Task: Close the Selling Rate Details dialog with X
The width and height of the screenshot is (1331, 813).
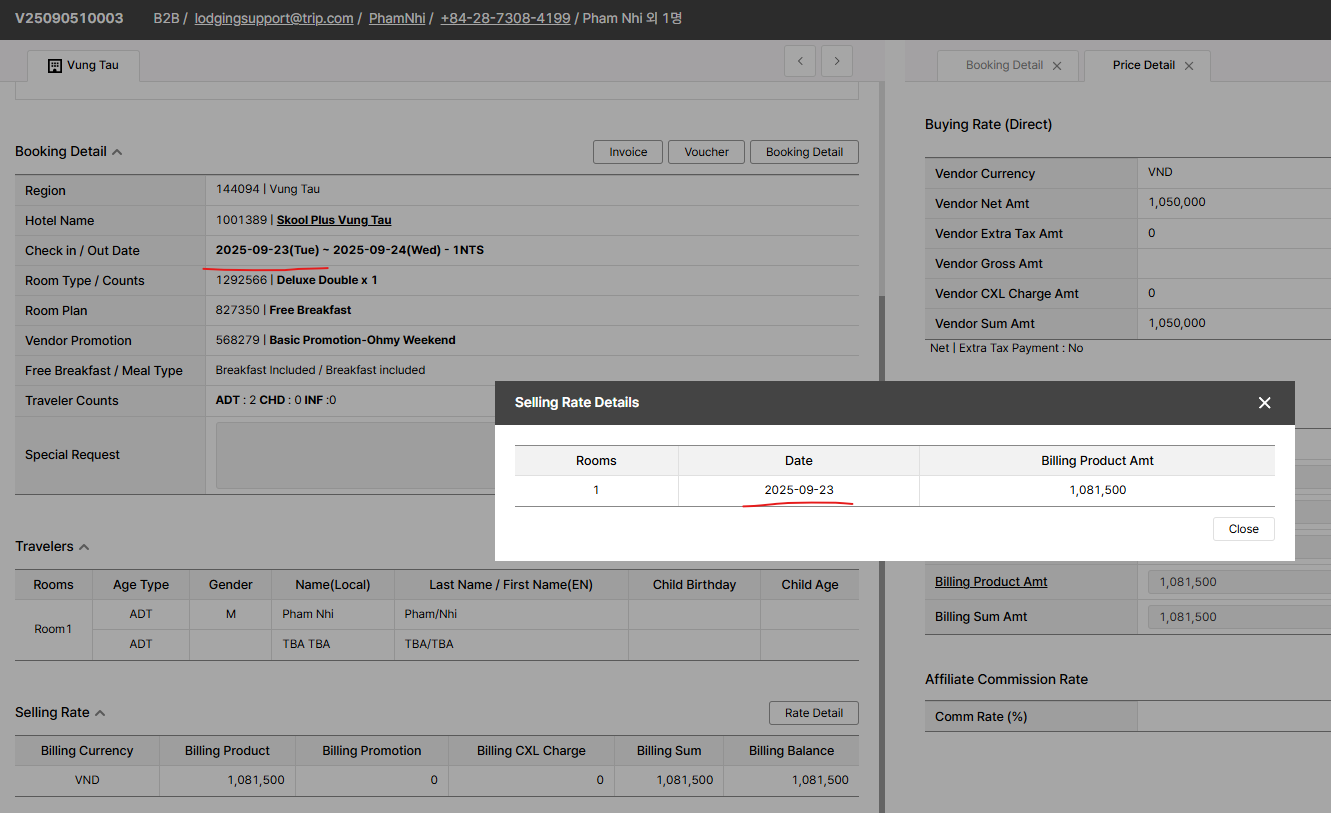Action: 1264,403
